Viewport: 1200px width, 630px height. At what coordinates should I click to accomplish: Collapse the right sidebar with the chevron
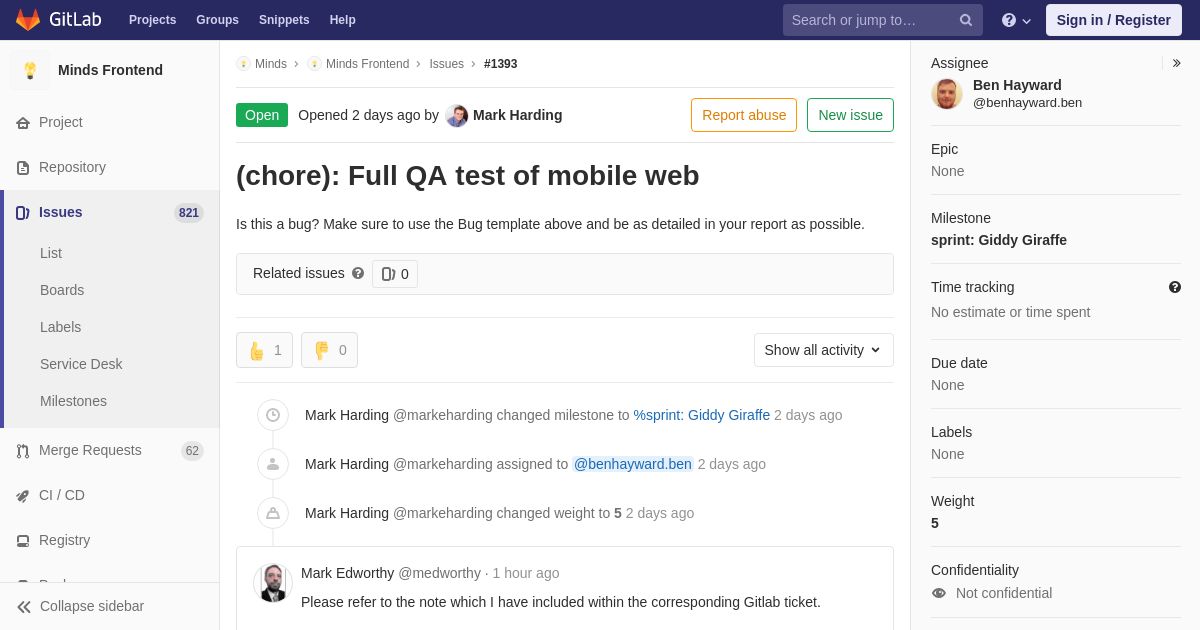(x=1176, y=63)
